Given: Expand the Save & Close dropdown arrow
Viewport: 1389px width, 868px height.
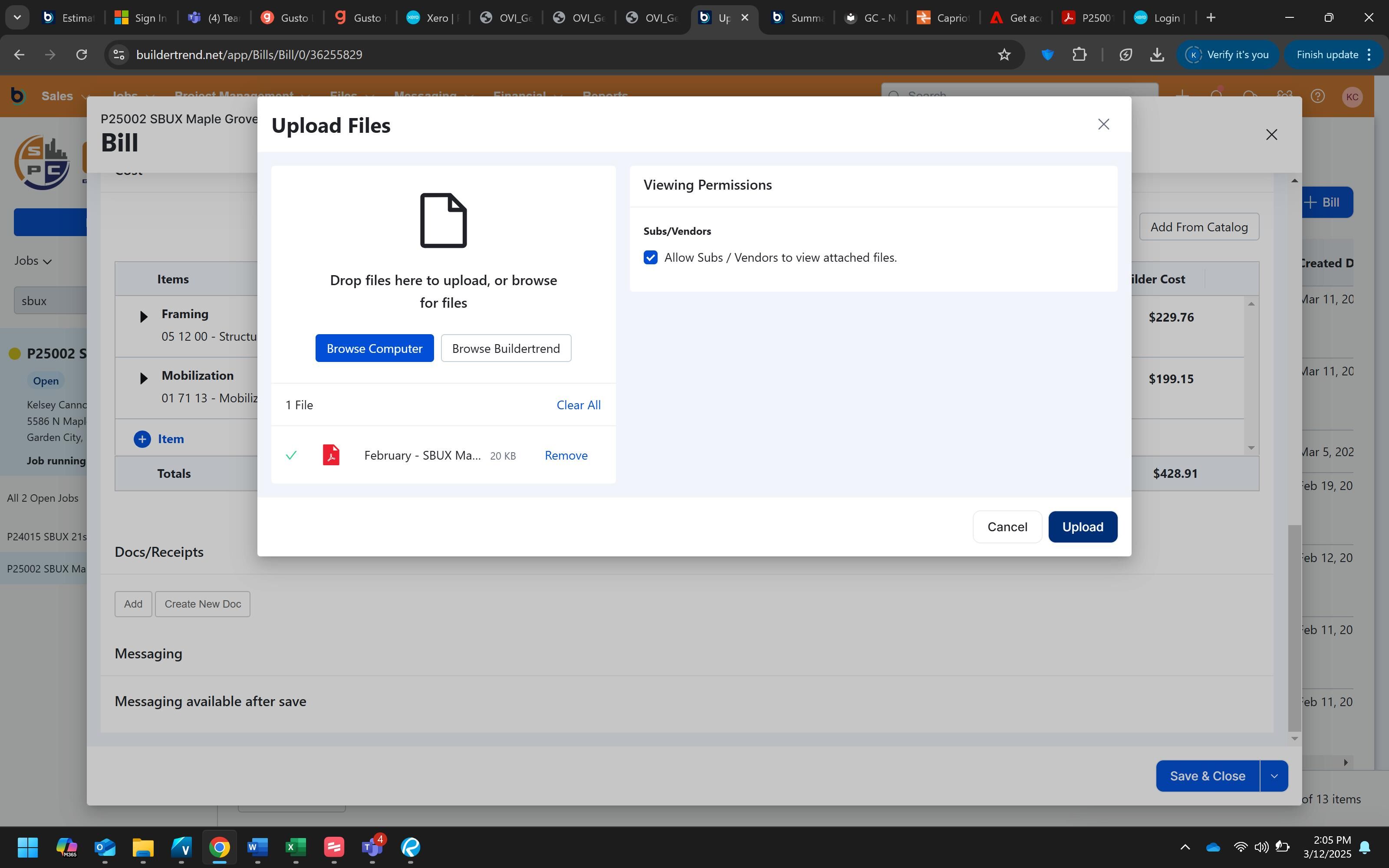Looking at the screenshot, I should point(1274,776).
